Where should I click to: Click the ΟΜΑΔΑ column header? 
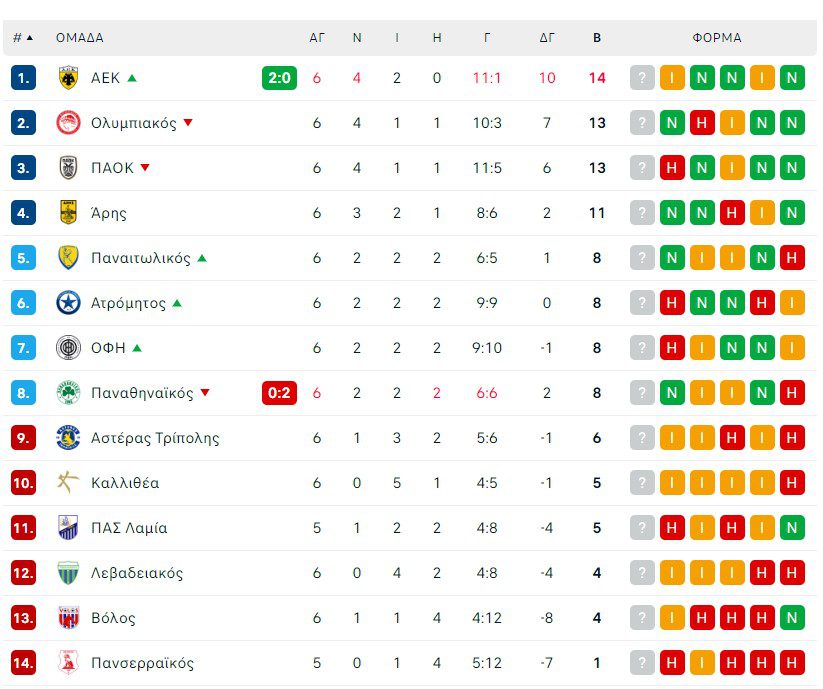point(80,38)
